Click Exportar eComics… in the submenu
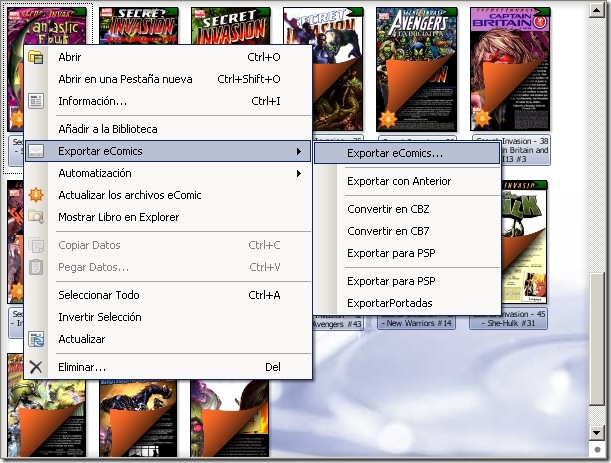The width and height of the screenshot is (611, 463). tap(407, 153)
